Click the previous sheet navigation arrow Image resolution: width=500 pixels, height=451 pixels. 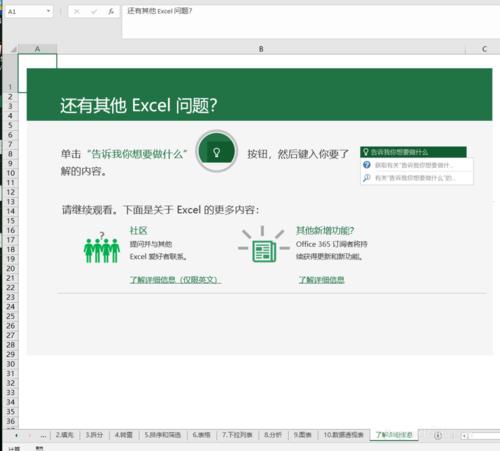(16, 435)
